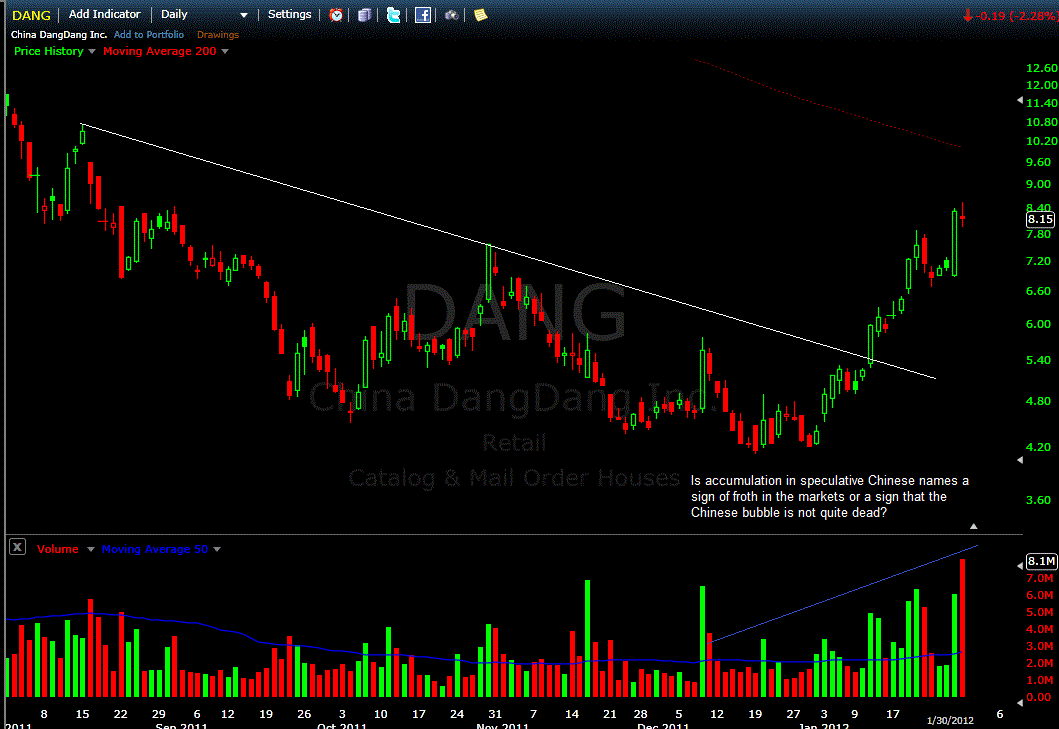Open the database stack icon in toolbar

tap(364, 15)
